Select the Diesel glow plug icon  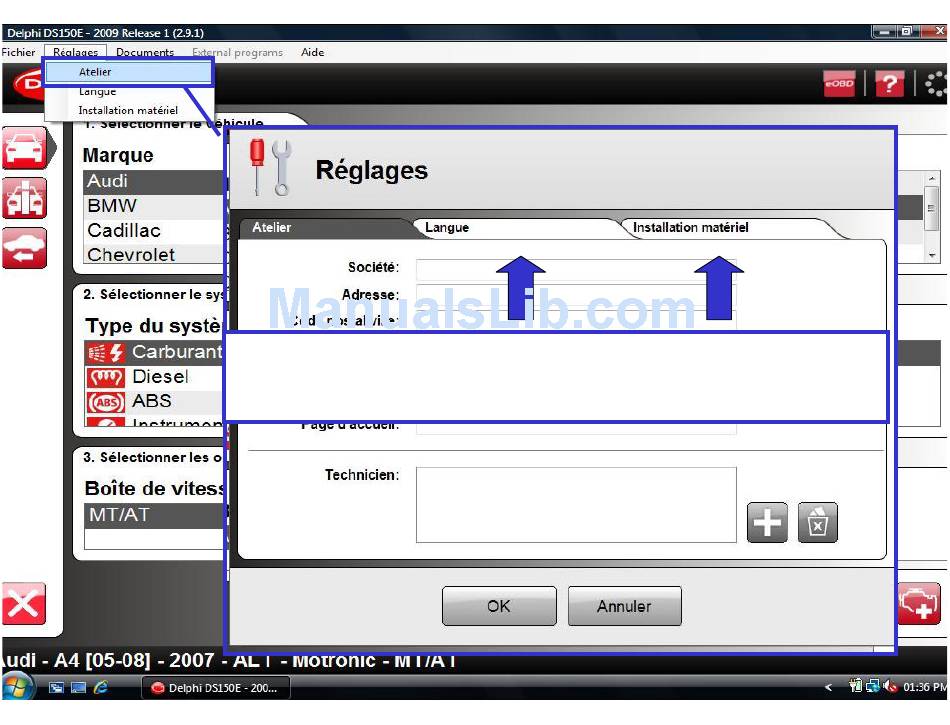pos(106,377)
